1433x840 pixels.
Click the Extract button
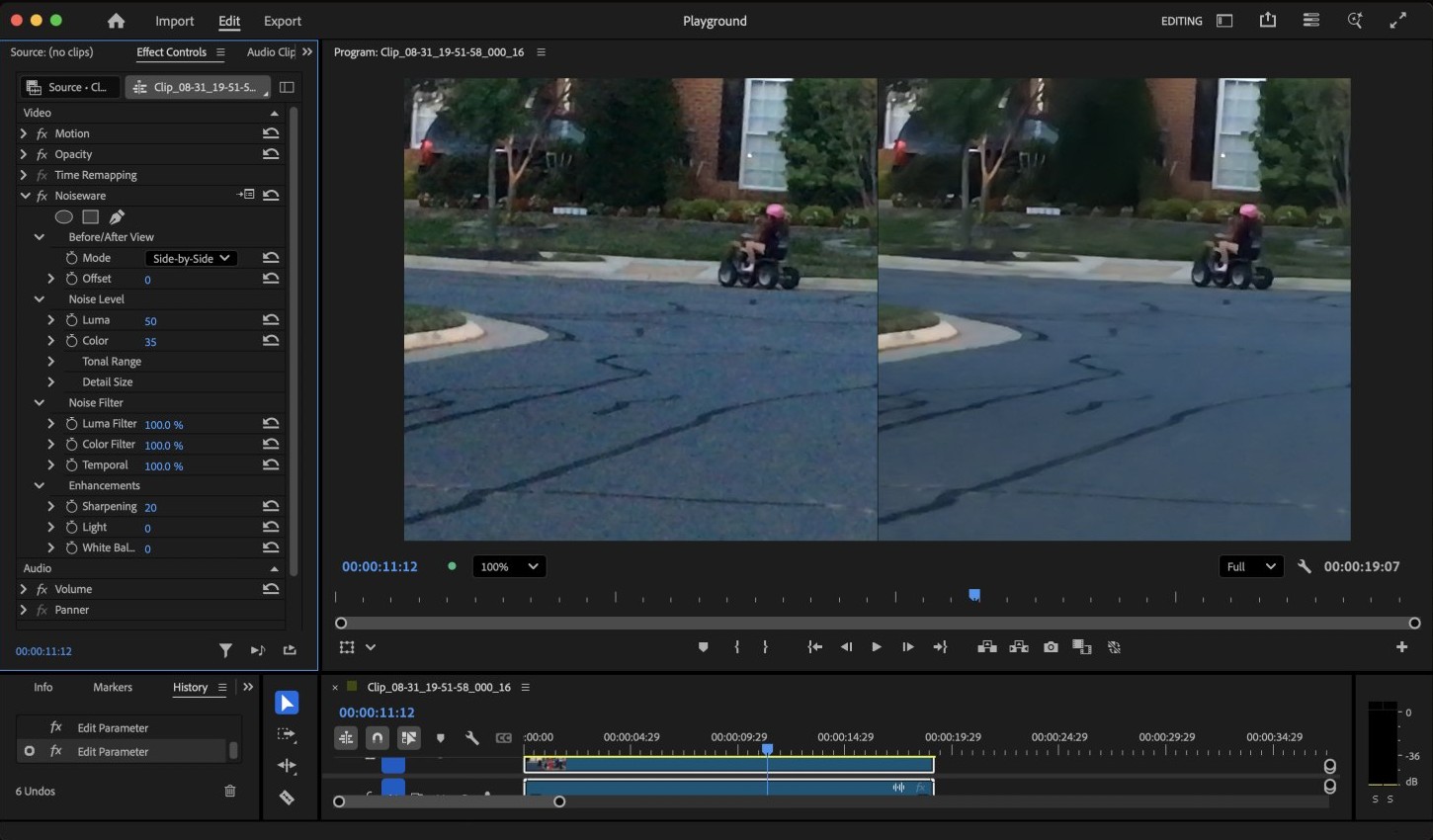[1019, 647]
